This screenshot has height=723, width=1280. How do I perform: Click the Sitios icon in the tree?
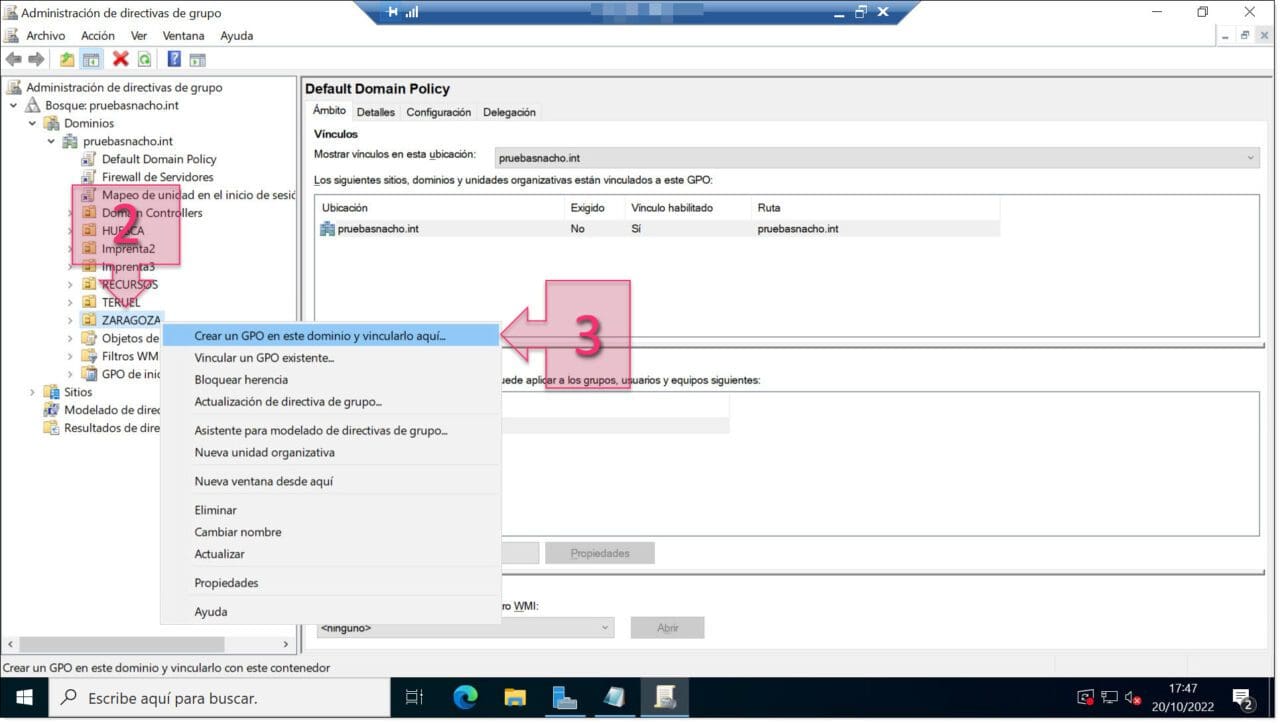(x=52, y=392)
